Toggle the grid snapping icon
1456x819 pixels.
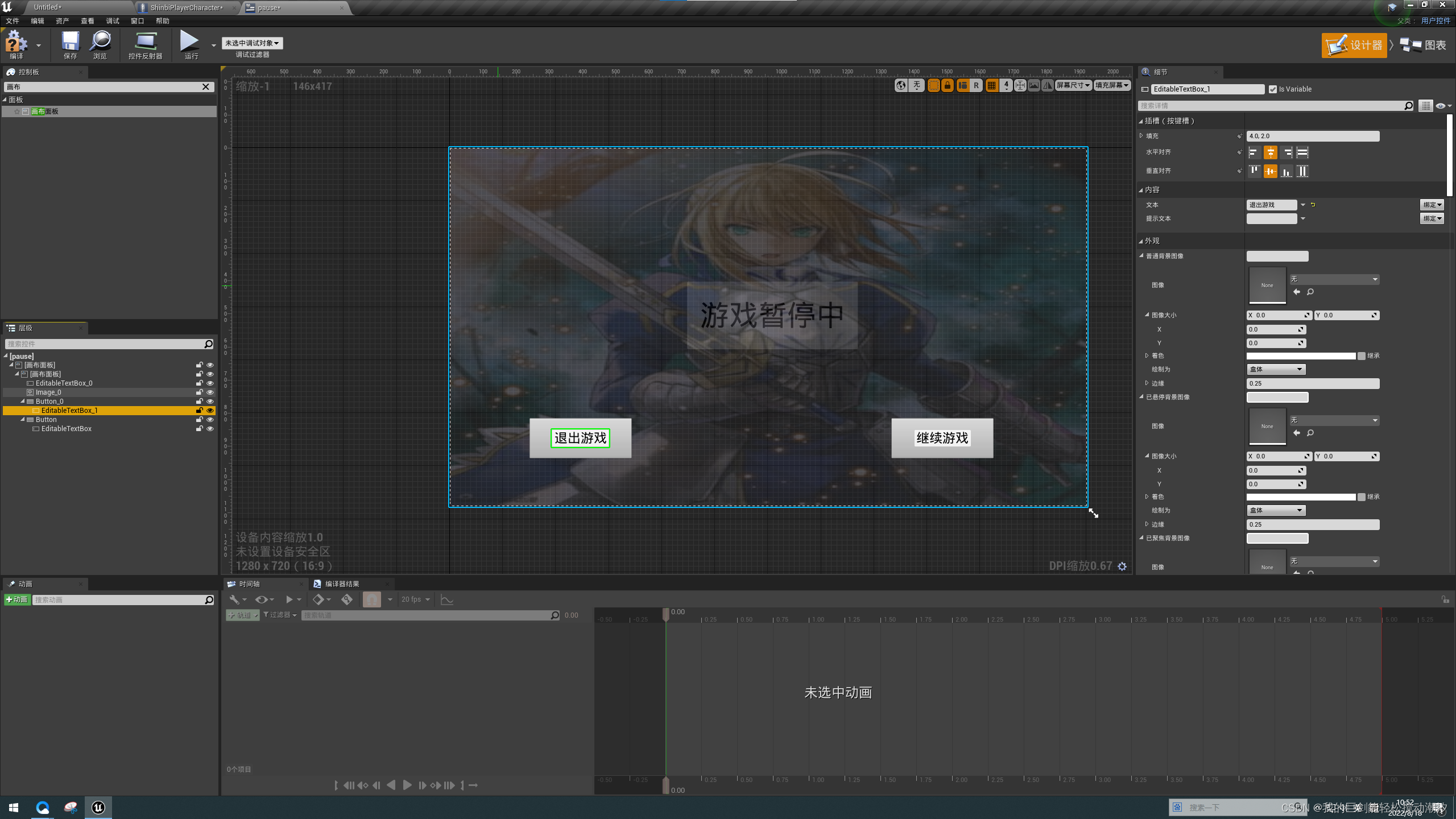point(991,85)
